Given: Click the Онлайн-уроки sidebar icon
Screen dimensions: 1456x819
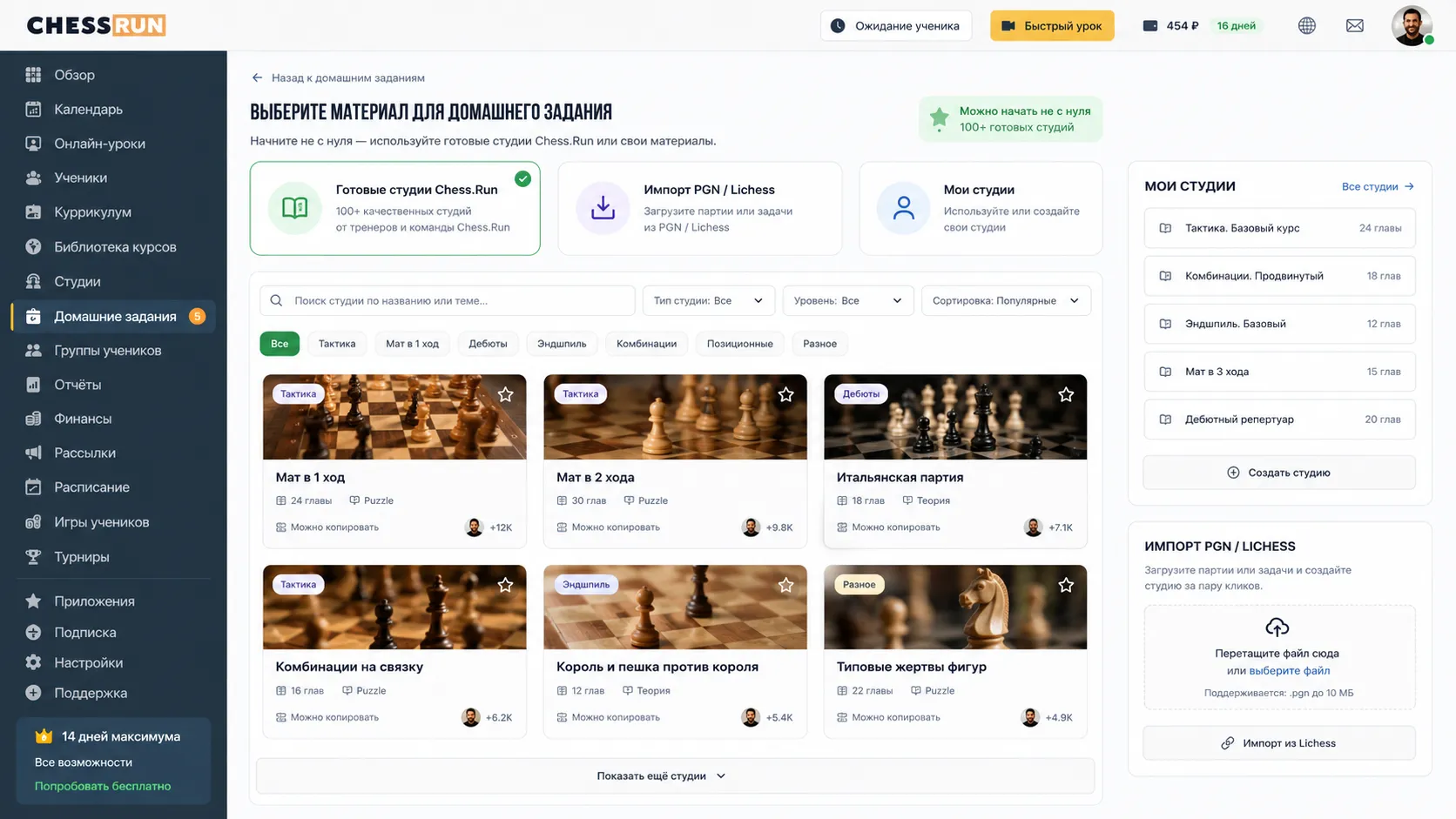Looking at the screenshot, I should point(33,144).
